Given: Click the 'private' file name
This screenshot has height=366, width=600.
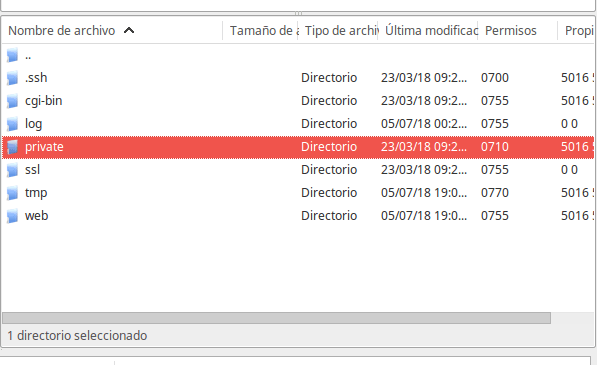Looking at the screenshot, I should 44,147.
